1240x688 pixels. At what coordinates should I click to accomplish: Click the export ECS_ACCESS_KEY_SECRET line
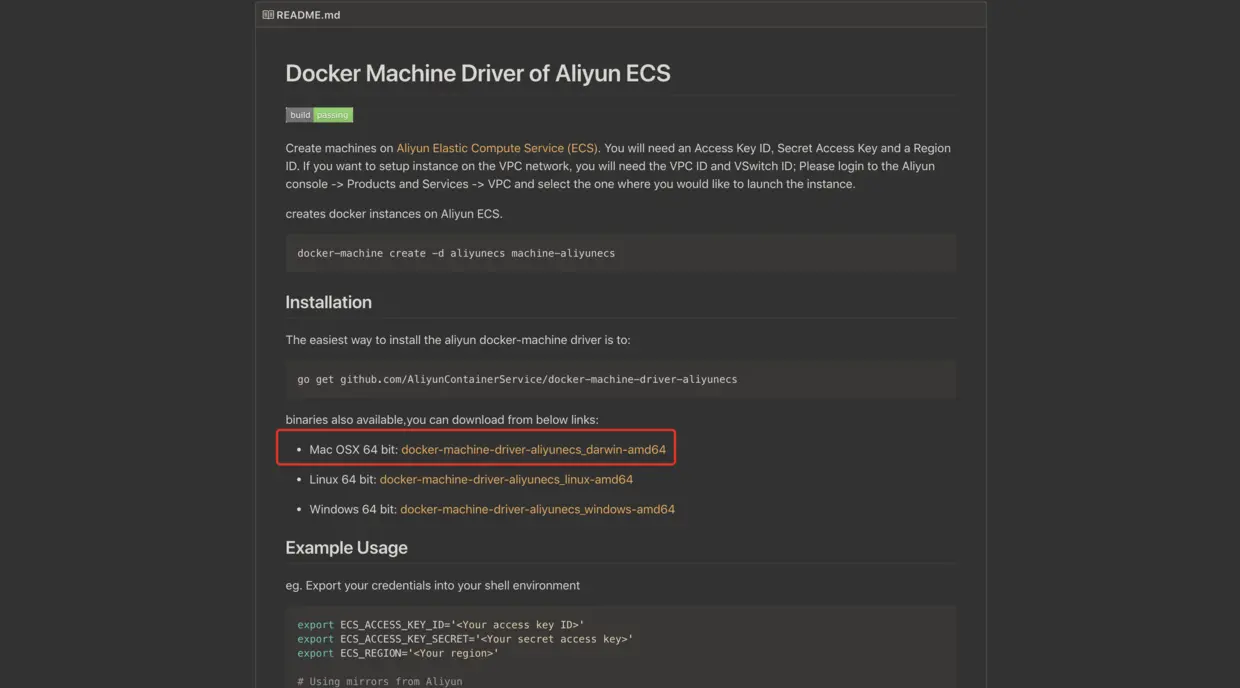[465, 639]
